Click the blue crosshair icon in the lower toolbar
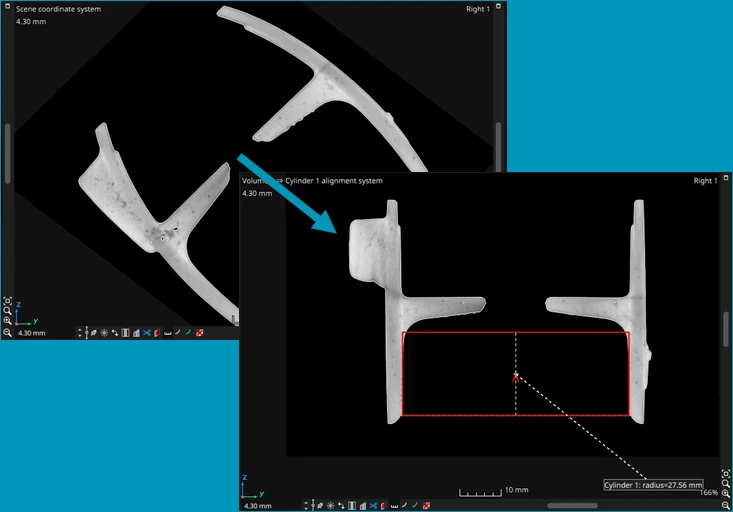The height and width of the screenshot is (512, 733). pyautogui.click(x=371, y=506)
